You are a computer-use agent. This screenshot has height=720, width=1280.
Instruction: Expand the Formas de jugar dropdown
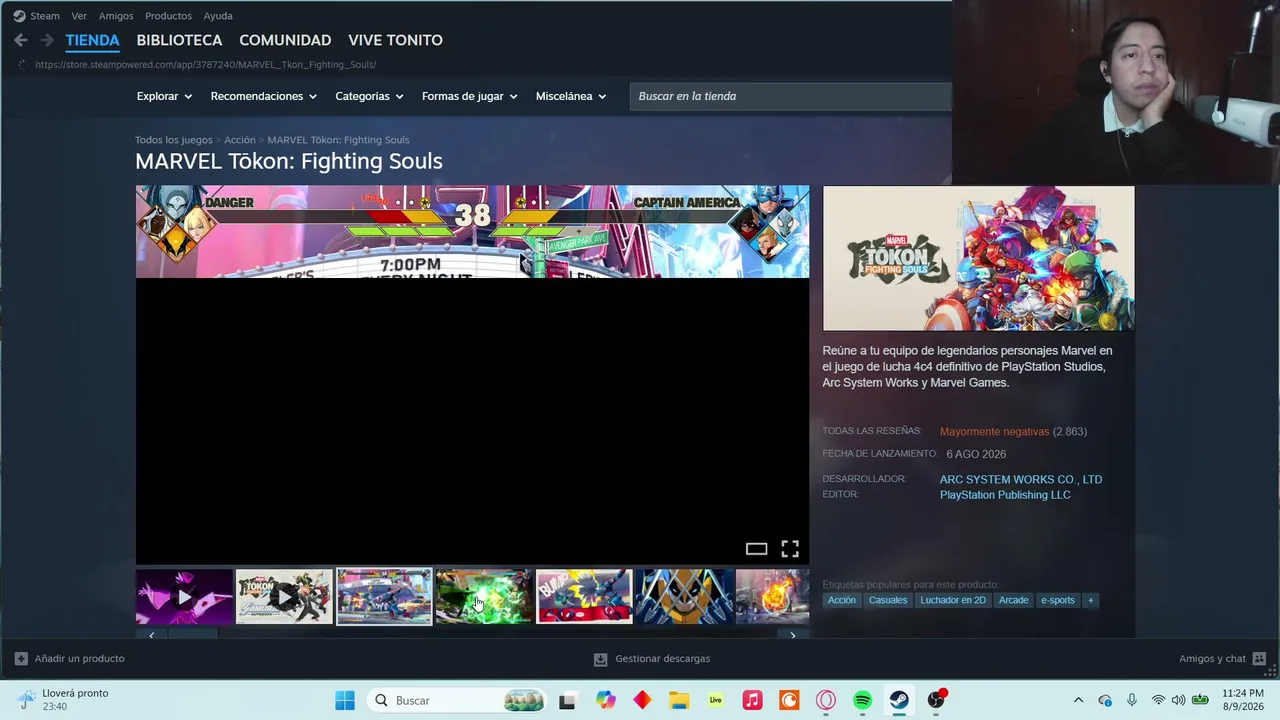[x=469, y=96]
